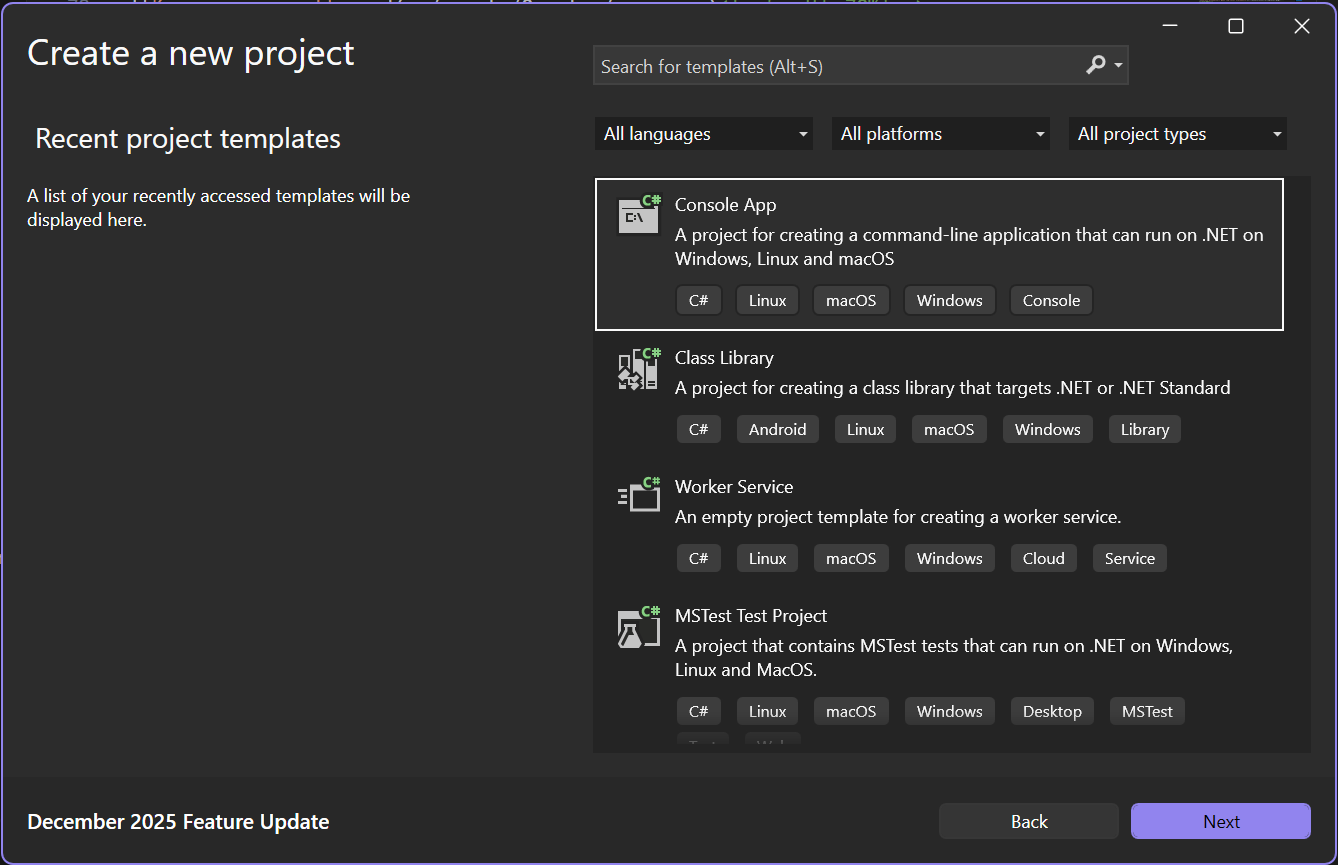Click the C# tag under MSTest Test Project
Image resolution: width=1338 pixels, height=865 pixels.
point(699,711)
